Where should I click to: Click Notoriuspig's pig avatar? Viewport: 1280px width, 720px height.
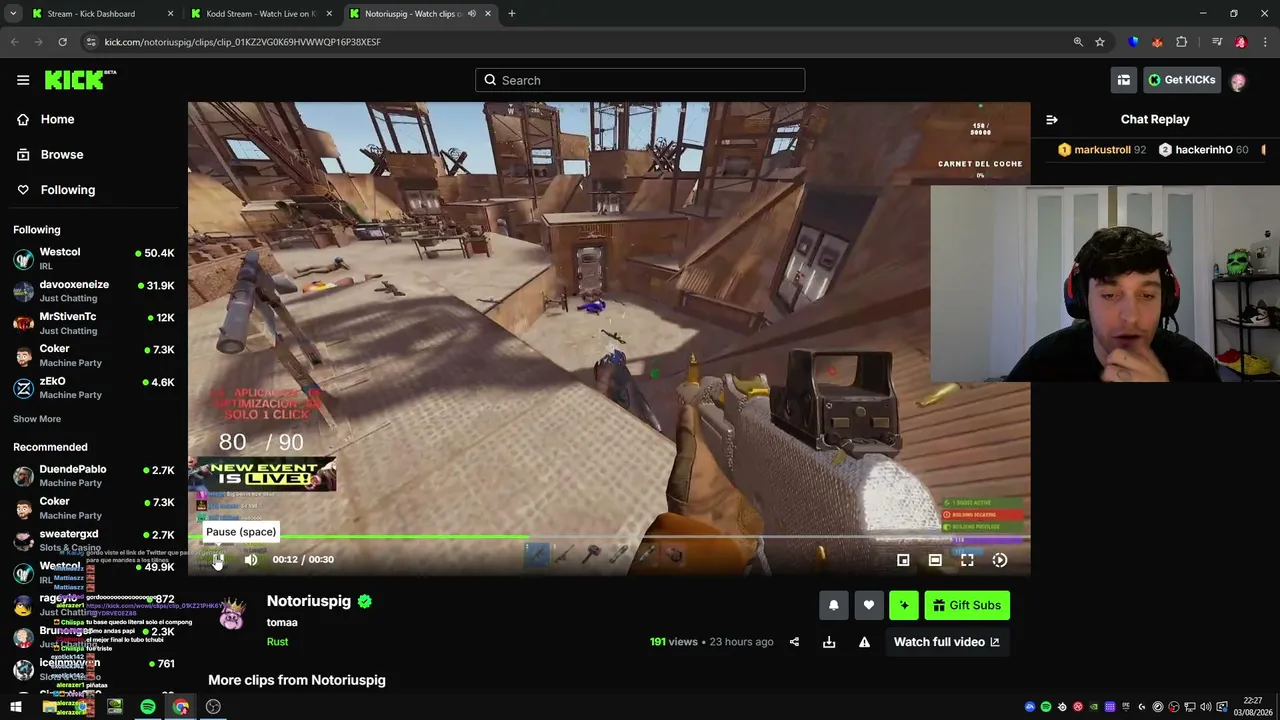232,615
